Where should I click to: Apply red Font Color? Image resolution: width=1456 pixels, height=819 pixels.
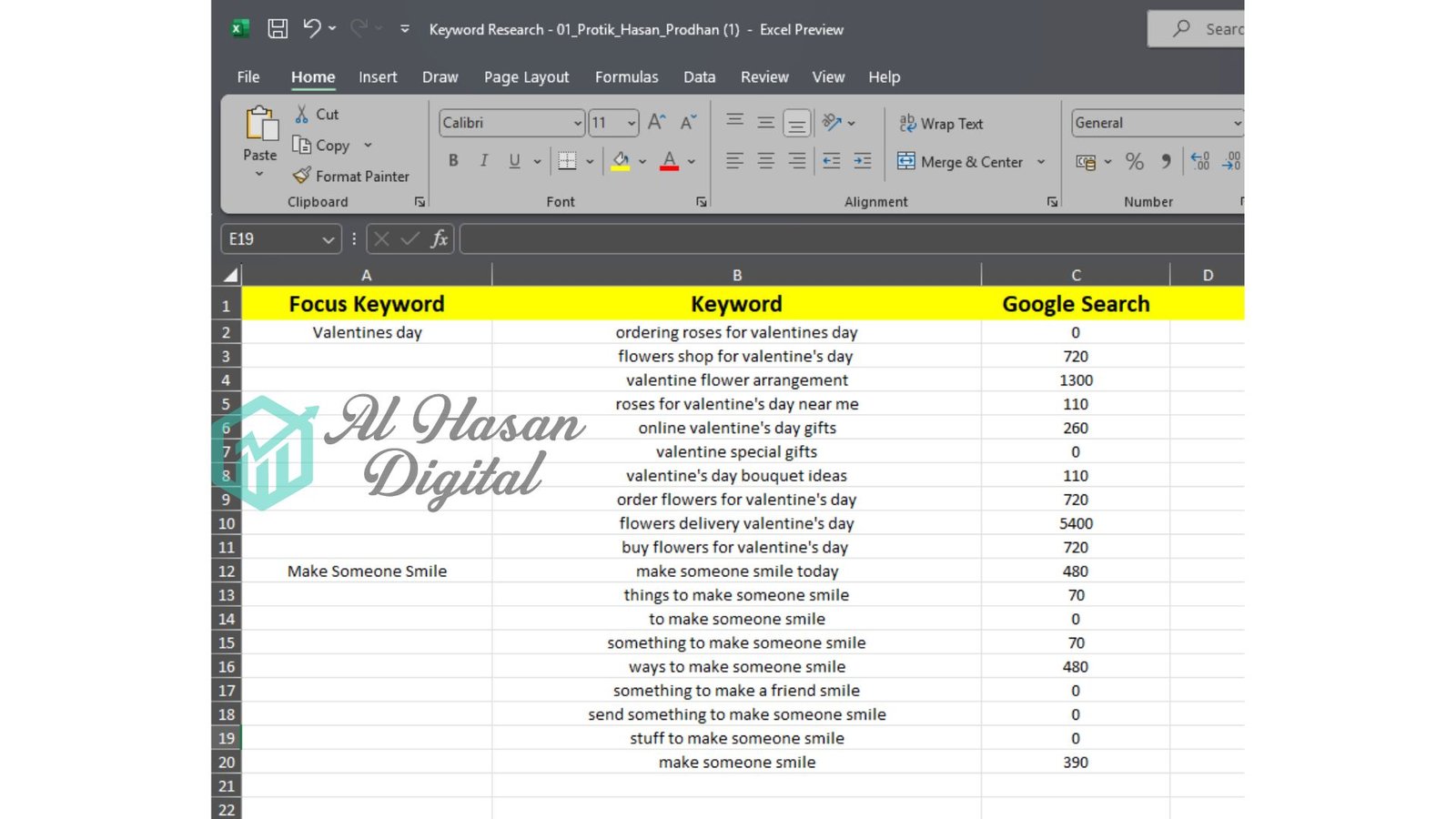tap(669, 161)
